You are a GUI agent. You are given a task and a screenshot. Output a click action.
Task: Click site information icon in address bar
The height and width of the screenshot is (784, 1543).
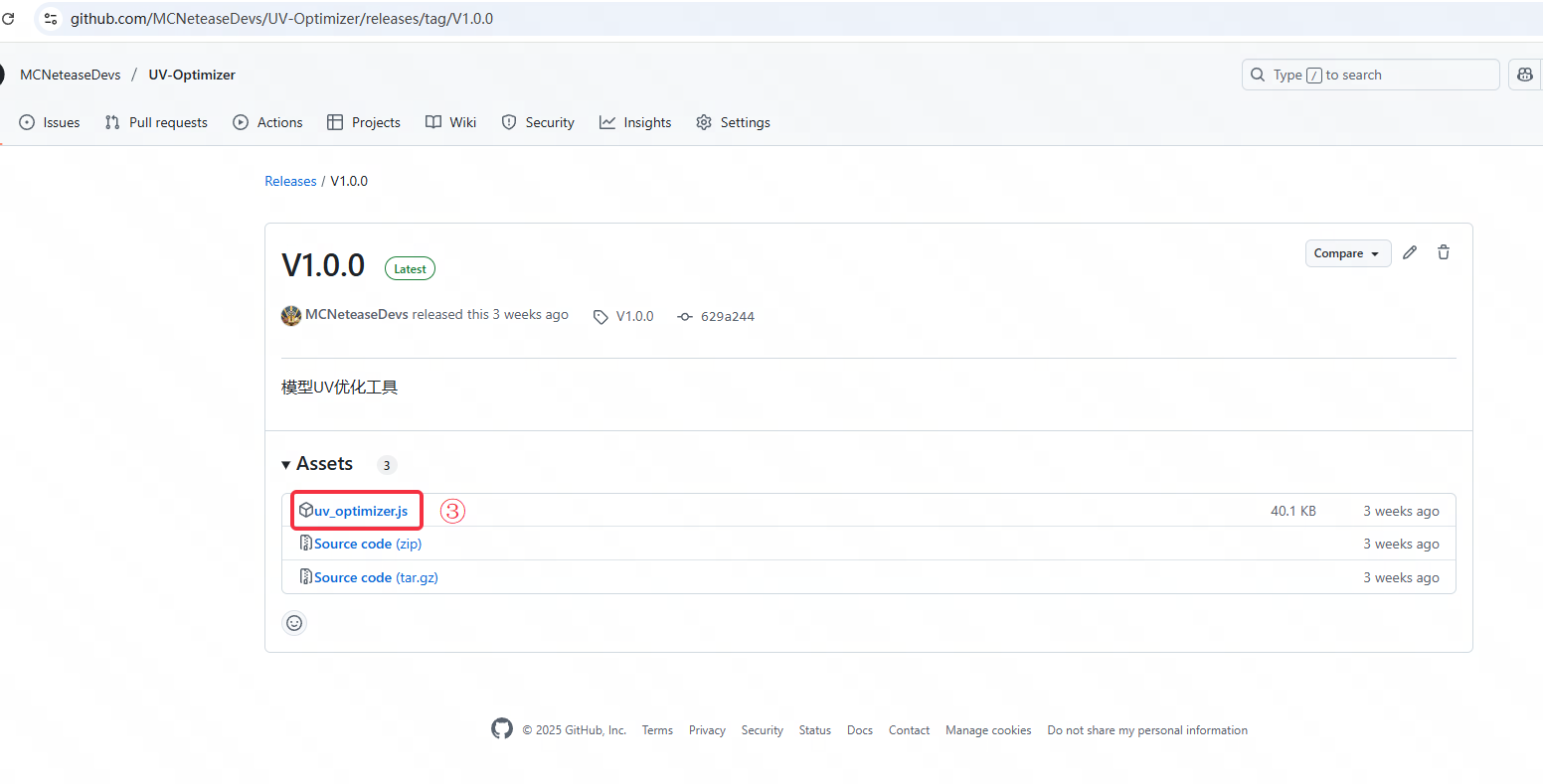(50, 18)
